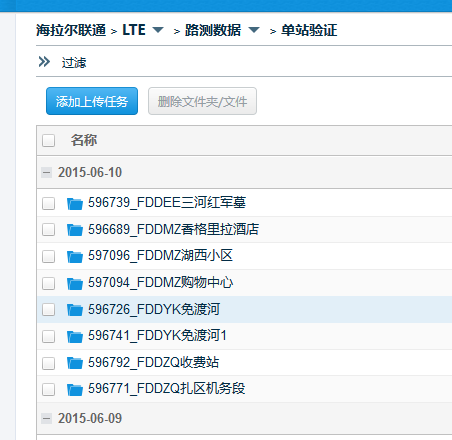Click folder icon for 596739_FDDEE三河红军墓
452x440 pixels.
coord(75,203)
